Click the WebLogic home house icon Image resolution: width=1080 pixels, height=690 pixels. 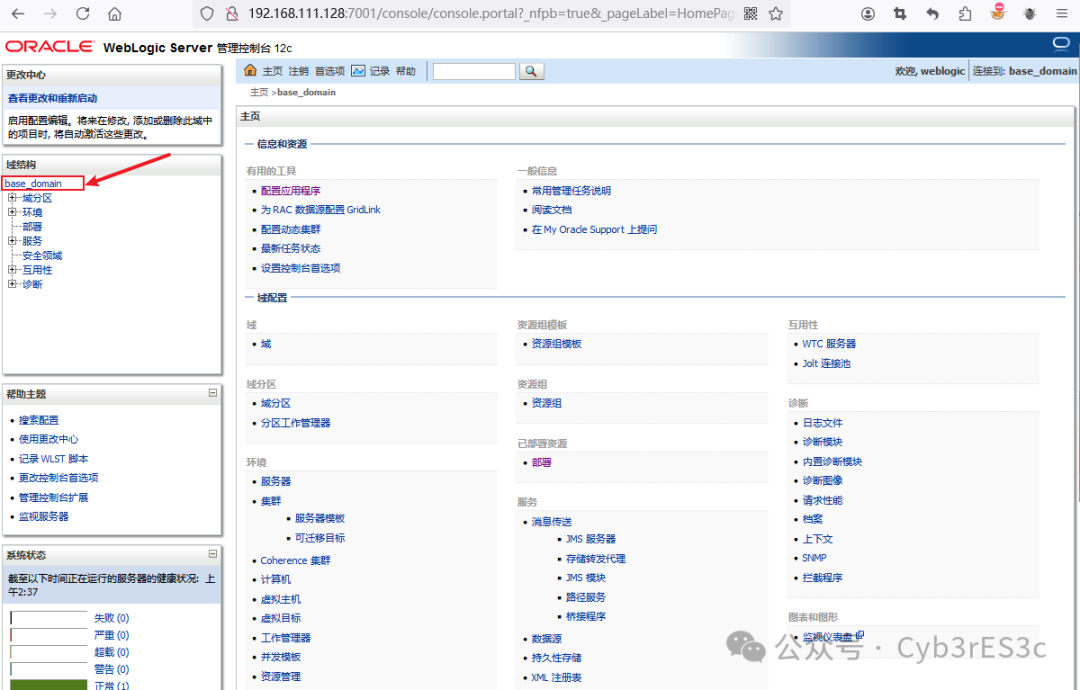pyautogui.click(x=250, y=70)
